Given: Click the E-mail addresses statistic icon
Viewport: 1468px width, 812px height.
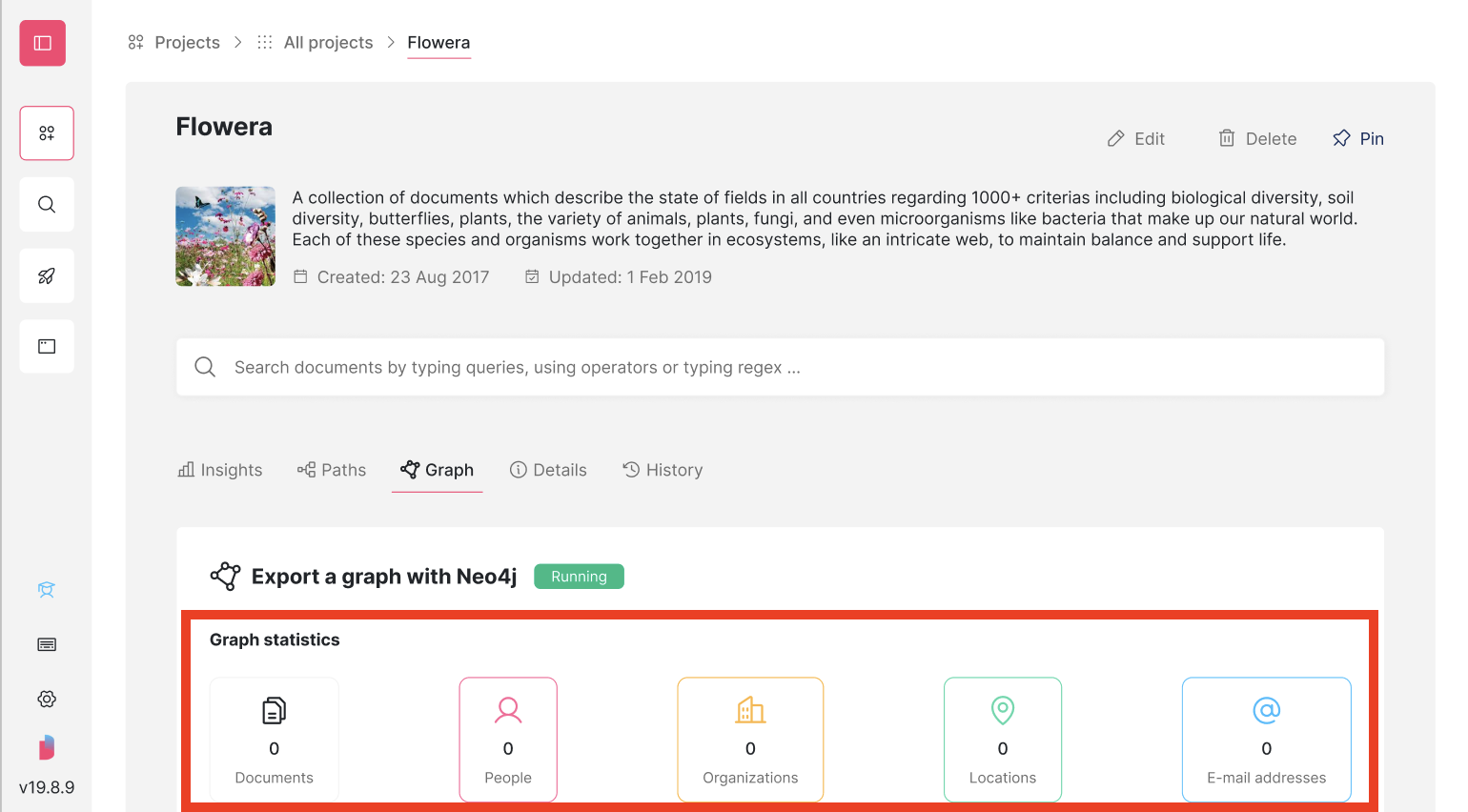Looking at the screenshot, I should pos(1266,710).
